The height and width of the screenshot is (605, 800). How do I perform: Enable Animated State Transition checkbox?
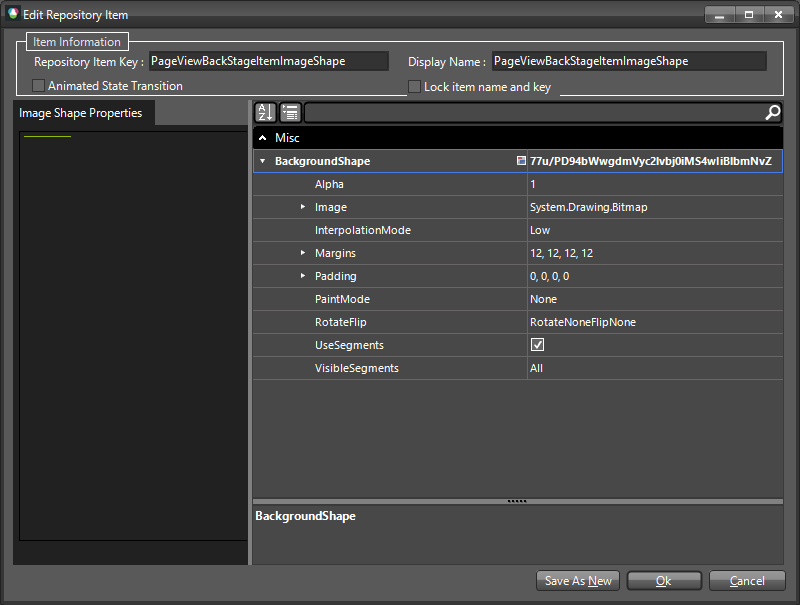pyautogui.click(x=39, y=86)
